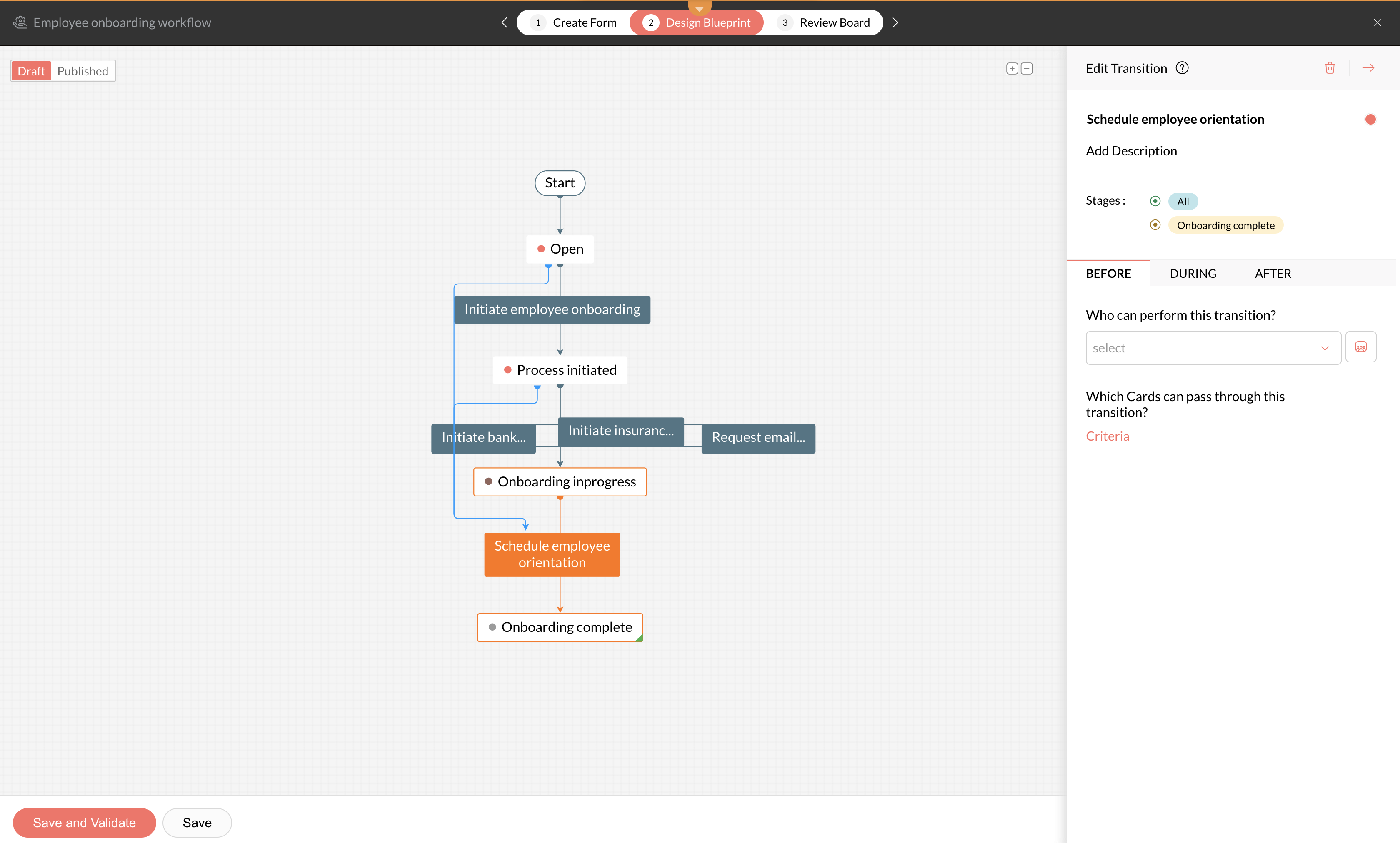The image size is (1400, 843).
Task: Open the Edit Transition help icon
Action: click(x=1182, y=68)
